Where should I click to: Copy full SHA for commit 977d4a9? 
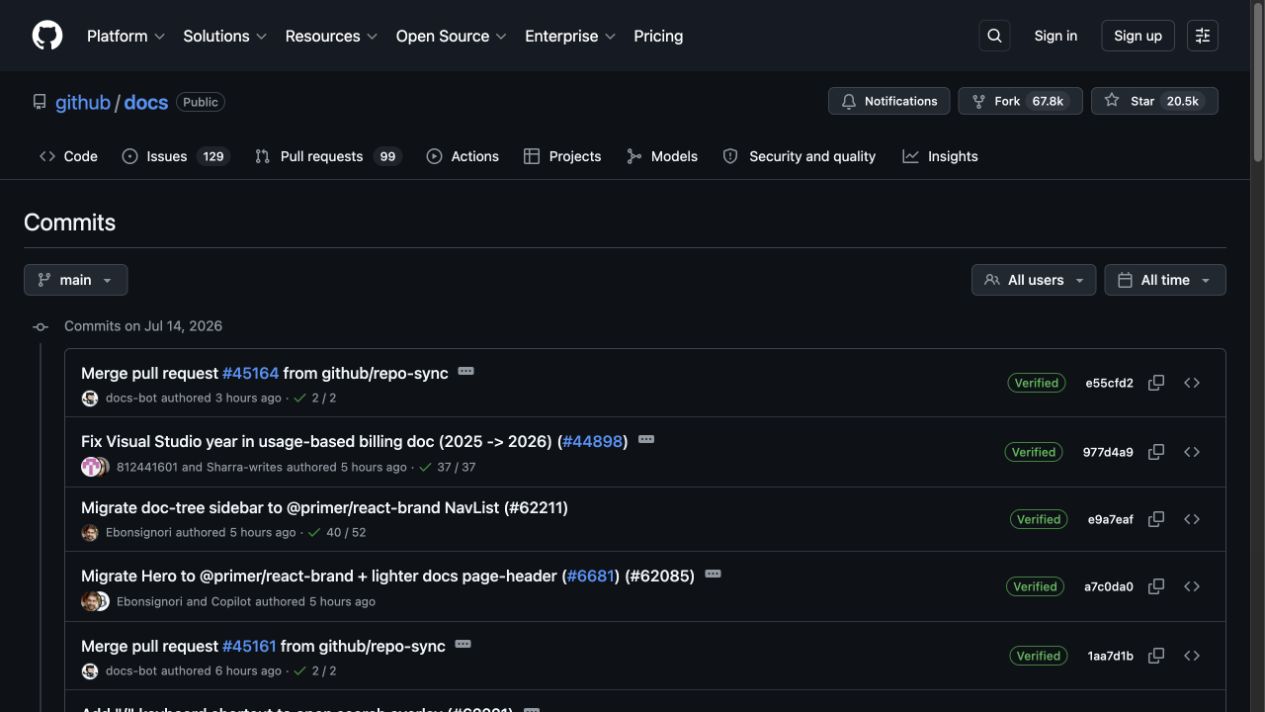(1156, 452)
